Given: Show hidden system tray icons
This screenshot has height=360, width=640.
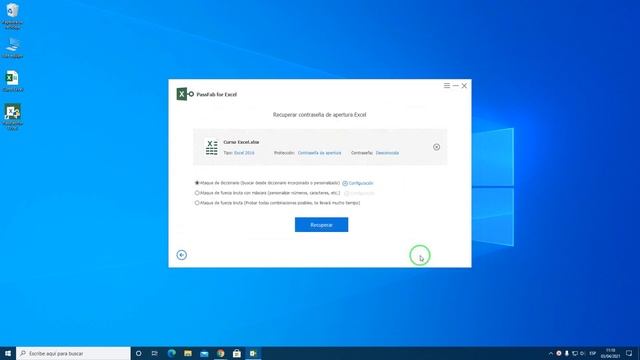Looking at the screenshot, I should pyautogui.click(x=551, y=353).
